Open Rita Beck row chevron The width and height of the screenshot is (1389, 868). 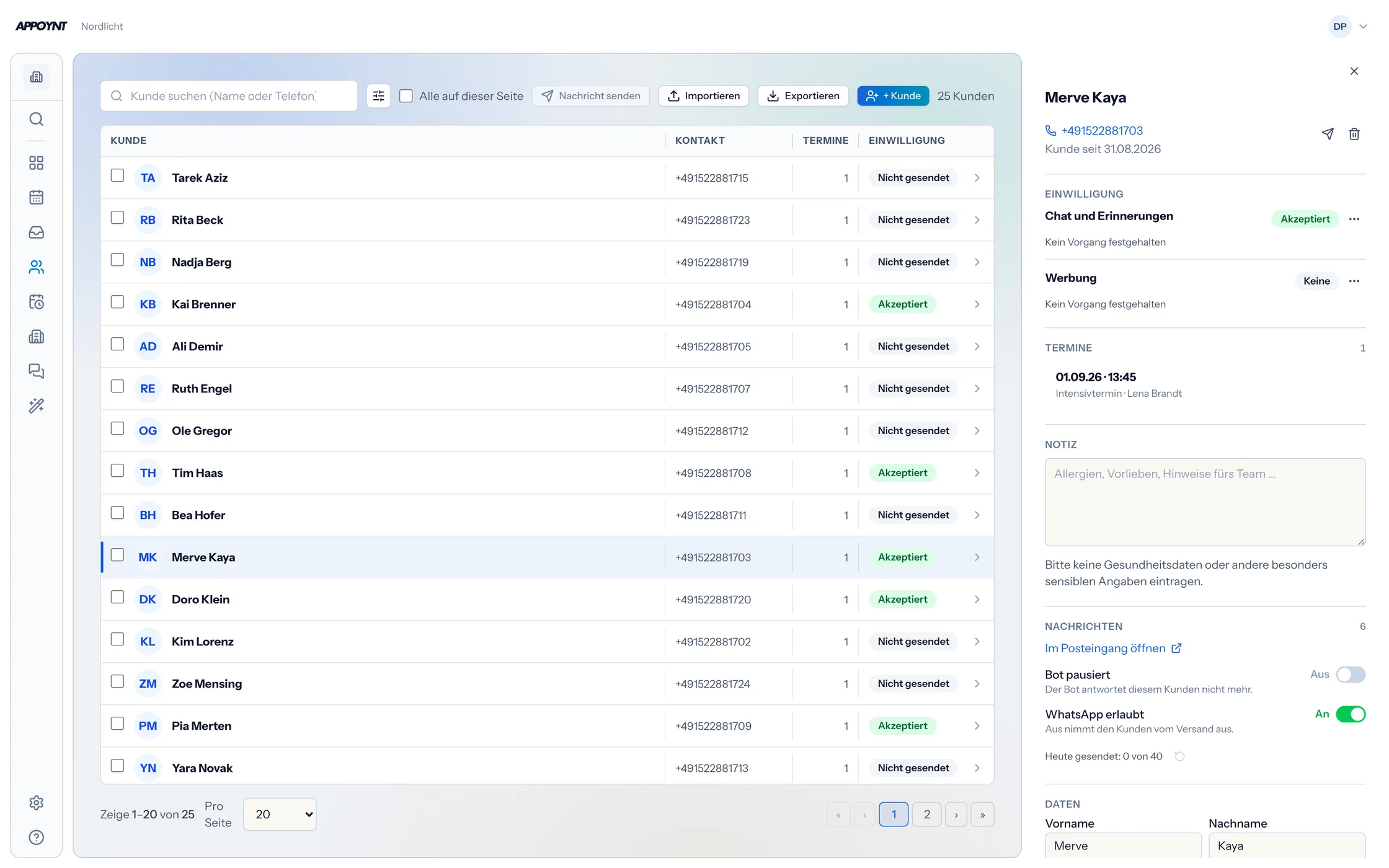977,220
